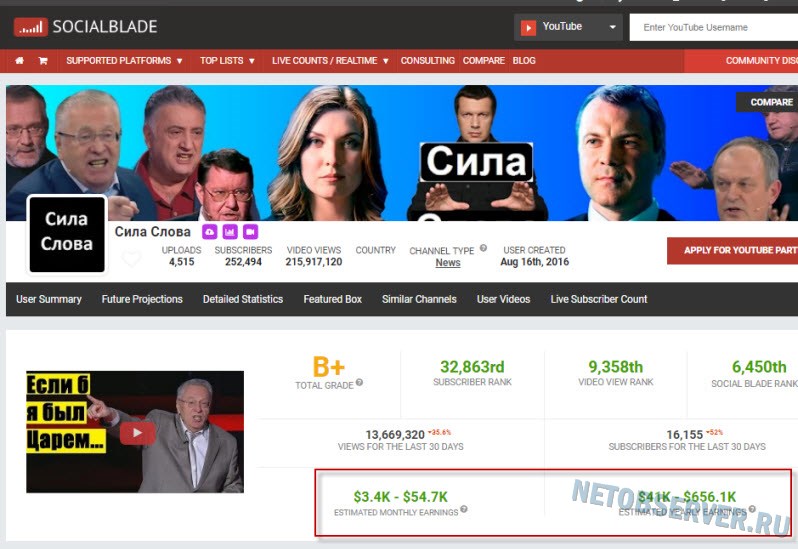Click the Сила Слова channel avatar
Viewport: 798px width, 549px height.
(x=67, y=234)
